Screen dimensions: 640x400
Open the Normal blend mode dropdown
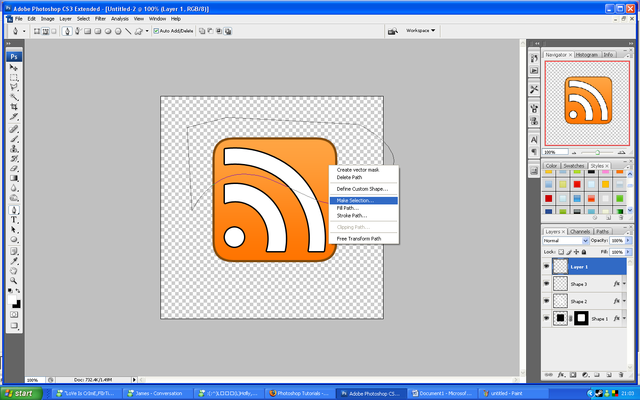coord(566,241)
